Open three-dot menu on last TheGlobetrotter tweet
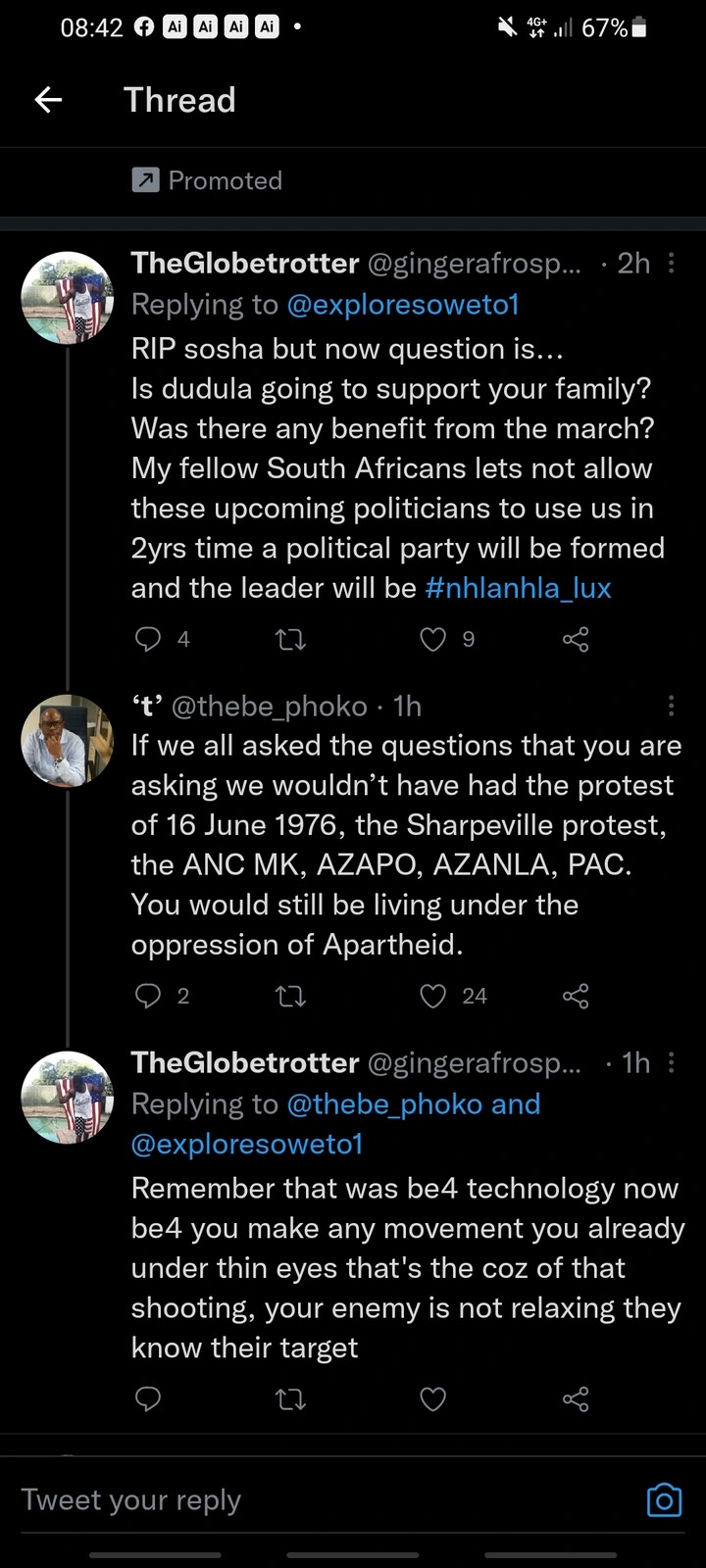The height and width of the screenshot is (1568, 706). click(x=672, y=1062)
